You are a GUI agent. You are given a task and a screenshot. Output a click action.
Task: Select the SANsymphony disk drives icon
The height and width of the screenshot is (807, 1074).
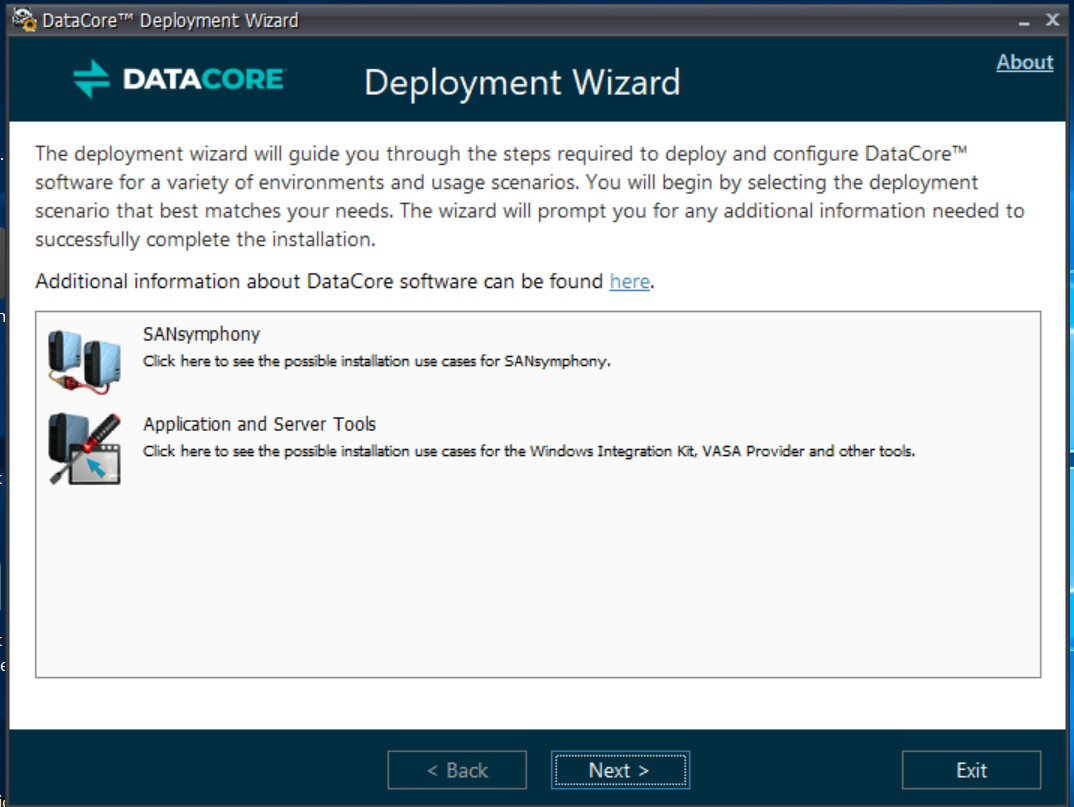click(x=83, y=357)
